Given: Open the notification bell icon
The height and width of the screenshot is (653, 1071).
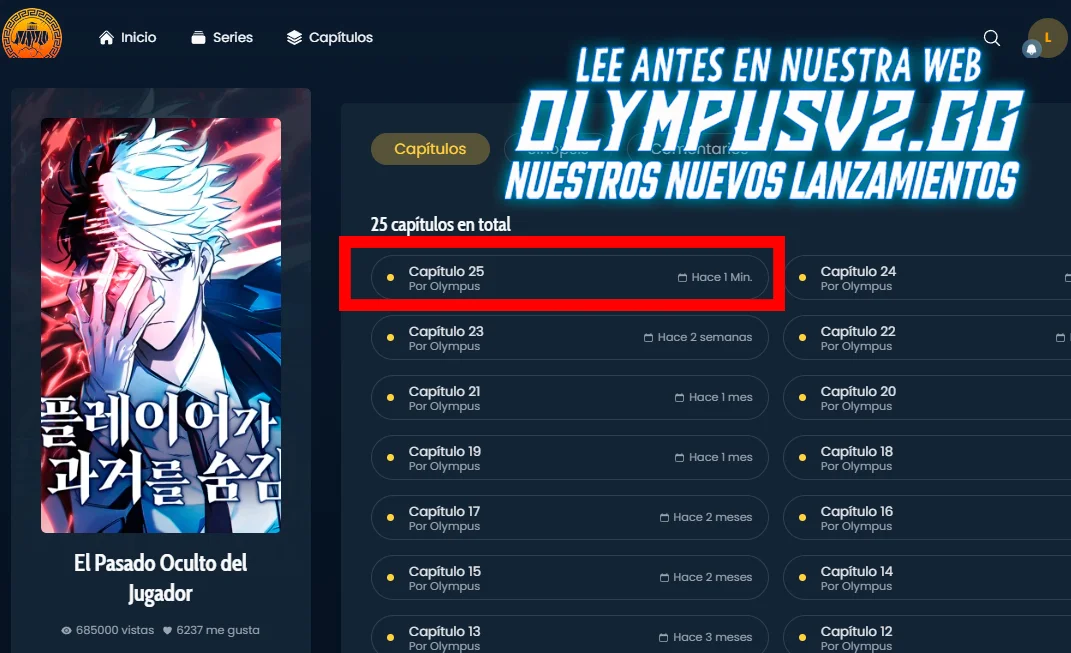Looking at the screenshot, I should click(1032, 49).
